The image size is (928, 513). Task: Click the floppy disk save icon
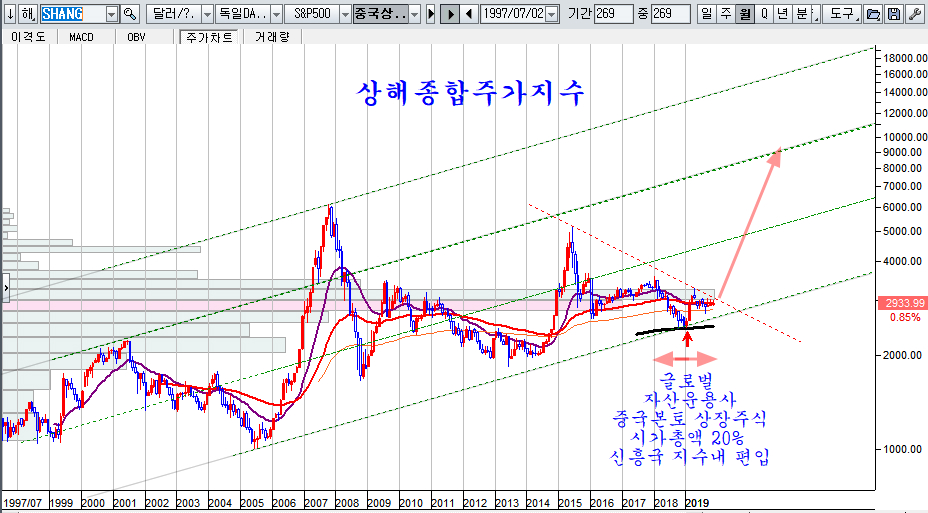click(894, 14)
